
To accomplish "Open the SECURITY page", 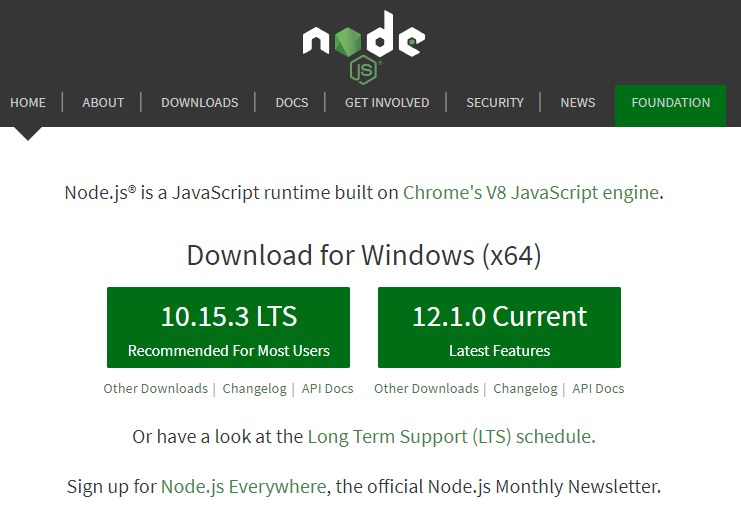I will click(x=495, y=102).
